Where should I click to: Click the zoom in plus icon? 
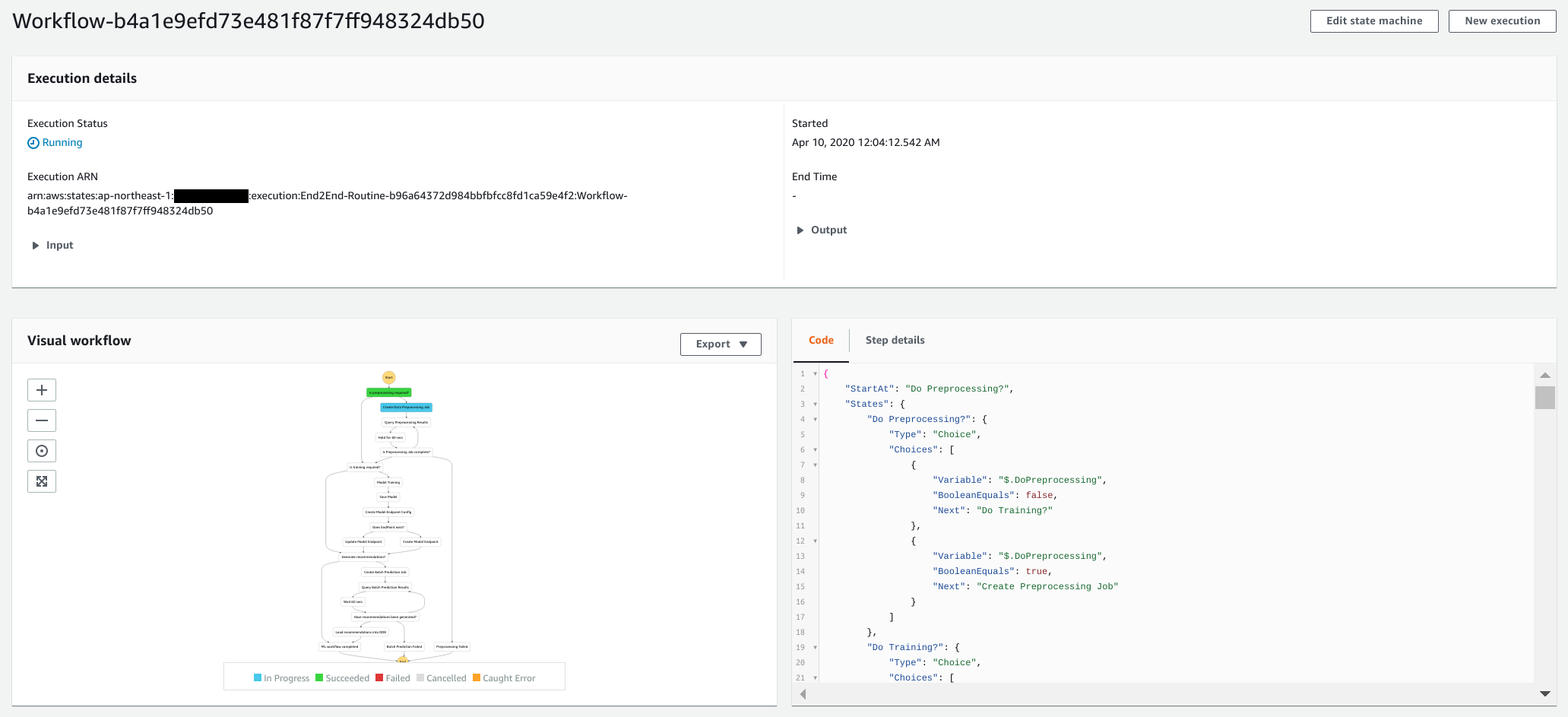click(42, 390)
